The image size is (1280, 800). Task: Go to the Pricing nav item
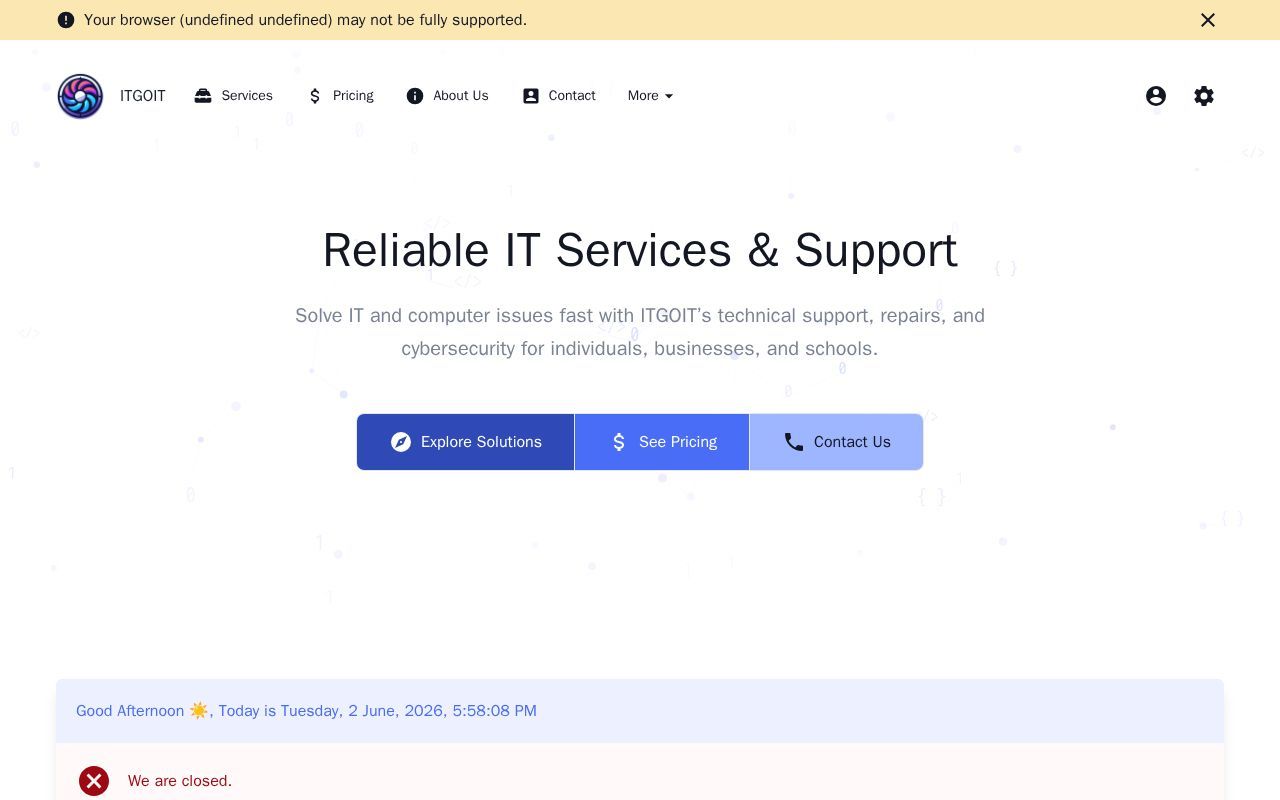pyautogui.click(x=341, y=96)
